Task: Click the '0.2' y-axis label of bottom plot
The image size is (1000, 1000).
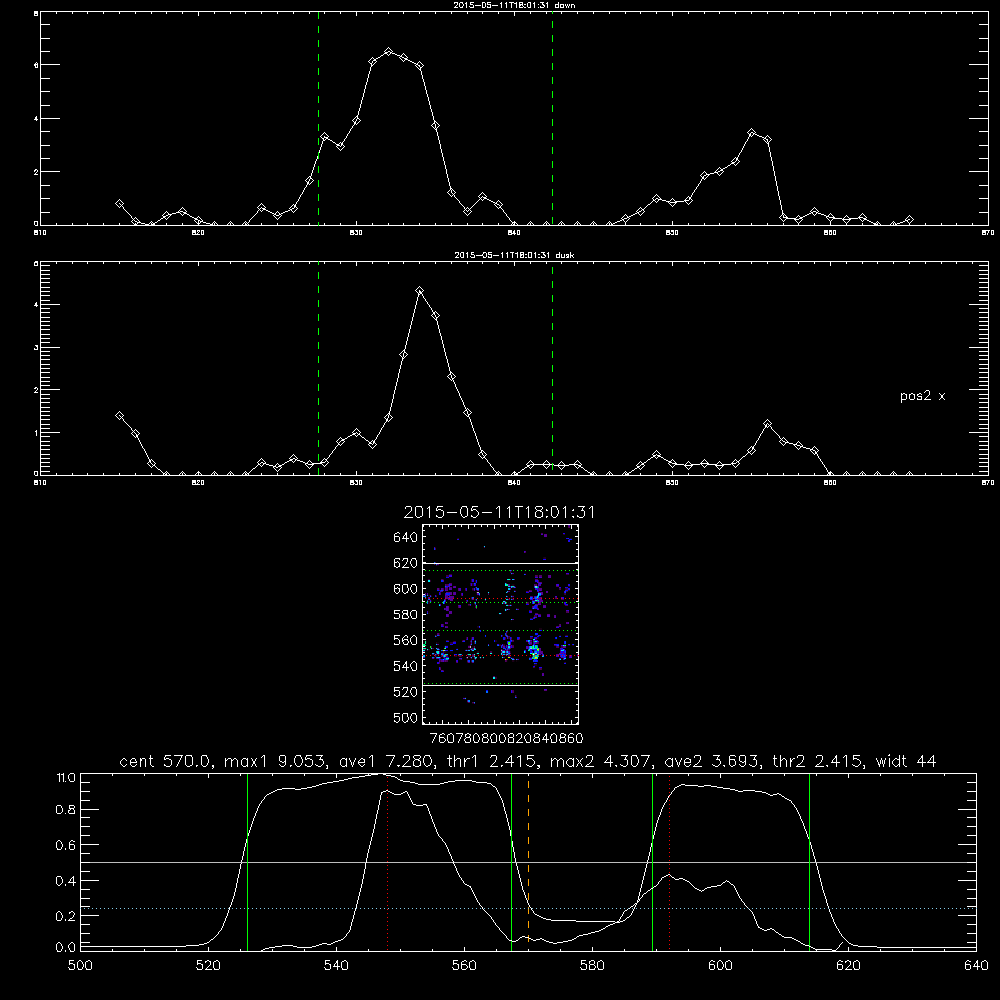Action: [x=66, y=916]
